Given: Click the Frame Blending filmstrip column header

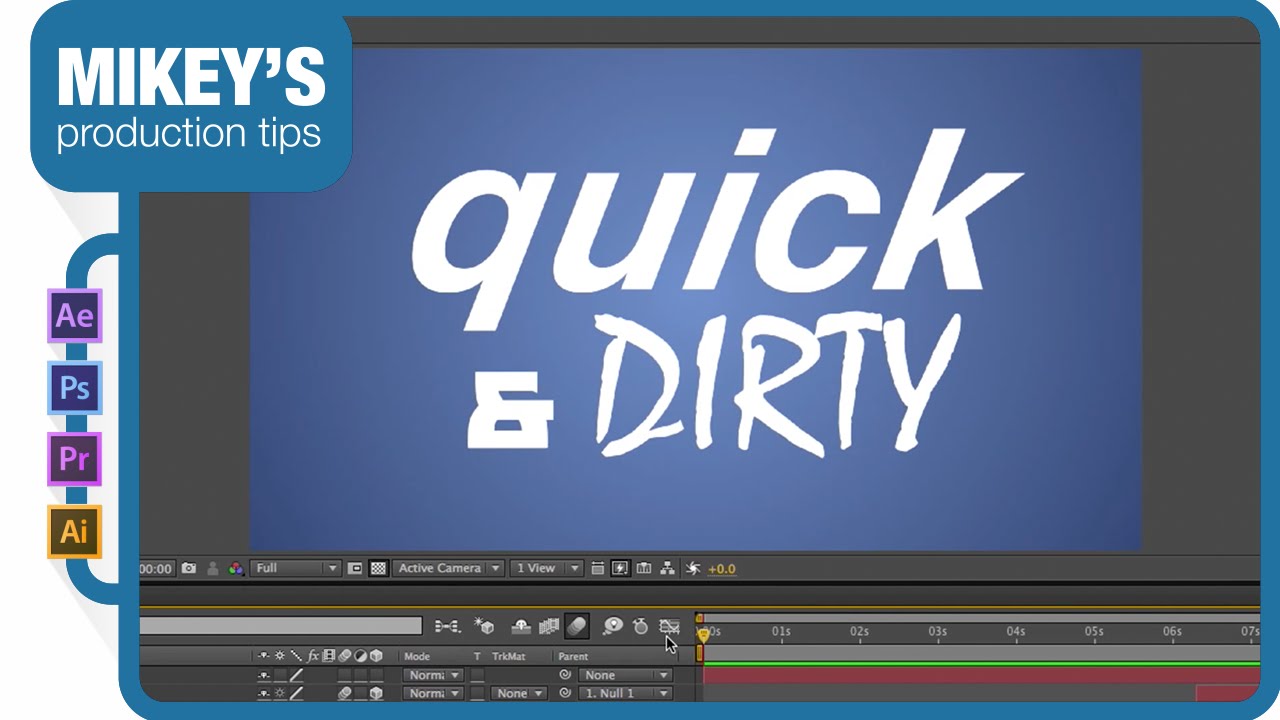Looking at the screenshot, I should pyautogui.click(x=329, y=656).
